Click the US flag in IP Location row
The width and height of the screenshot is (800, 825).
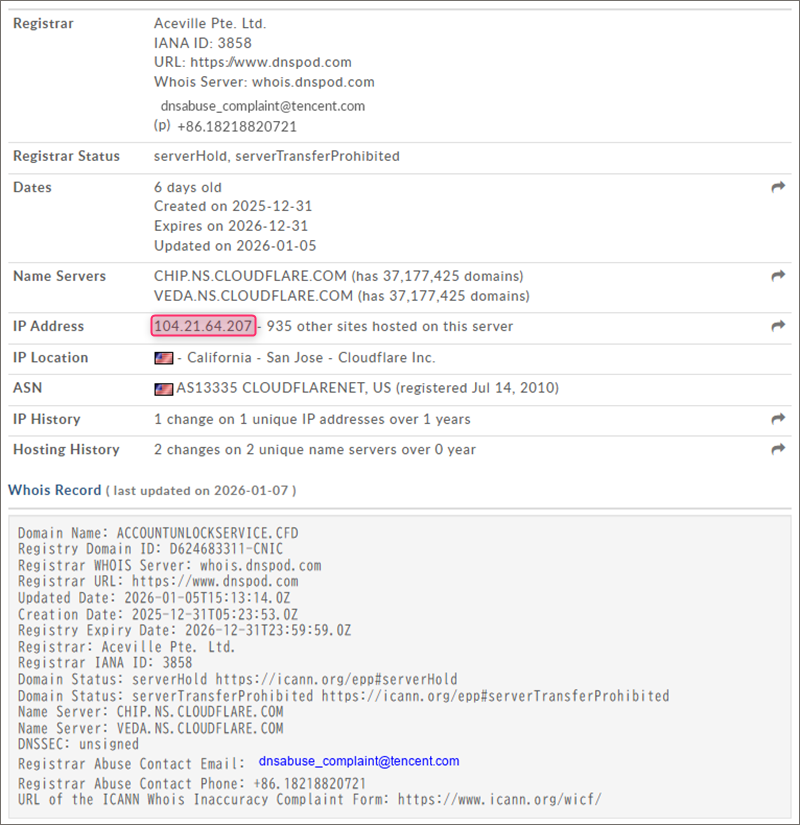163,358
